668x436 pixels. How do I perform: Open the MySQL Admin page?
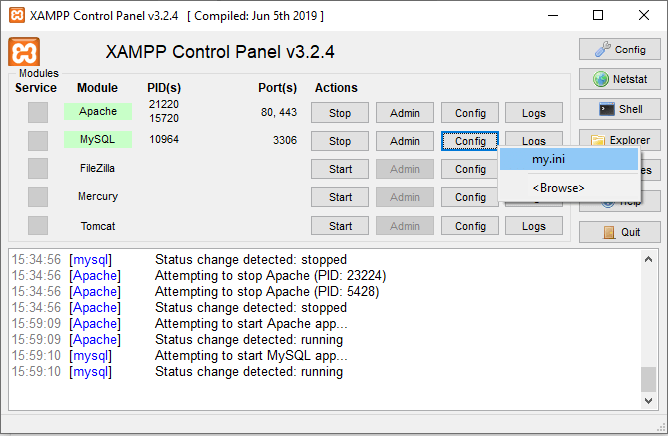tap(404, 141)
